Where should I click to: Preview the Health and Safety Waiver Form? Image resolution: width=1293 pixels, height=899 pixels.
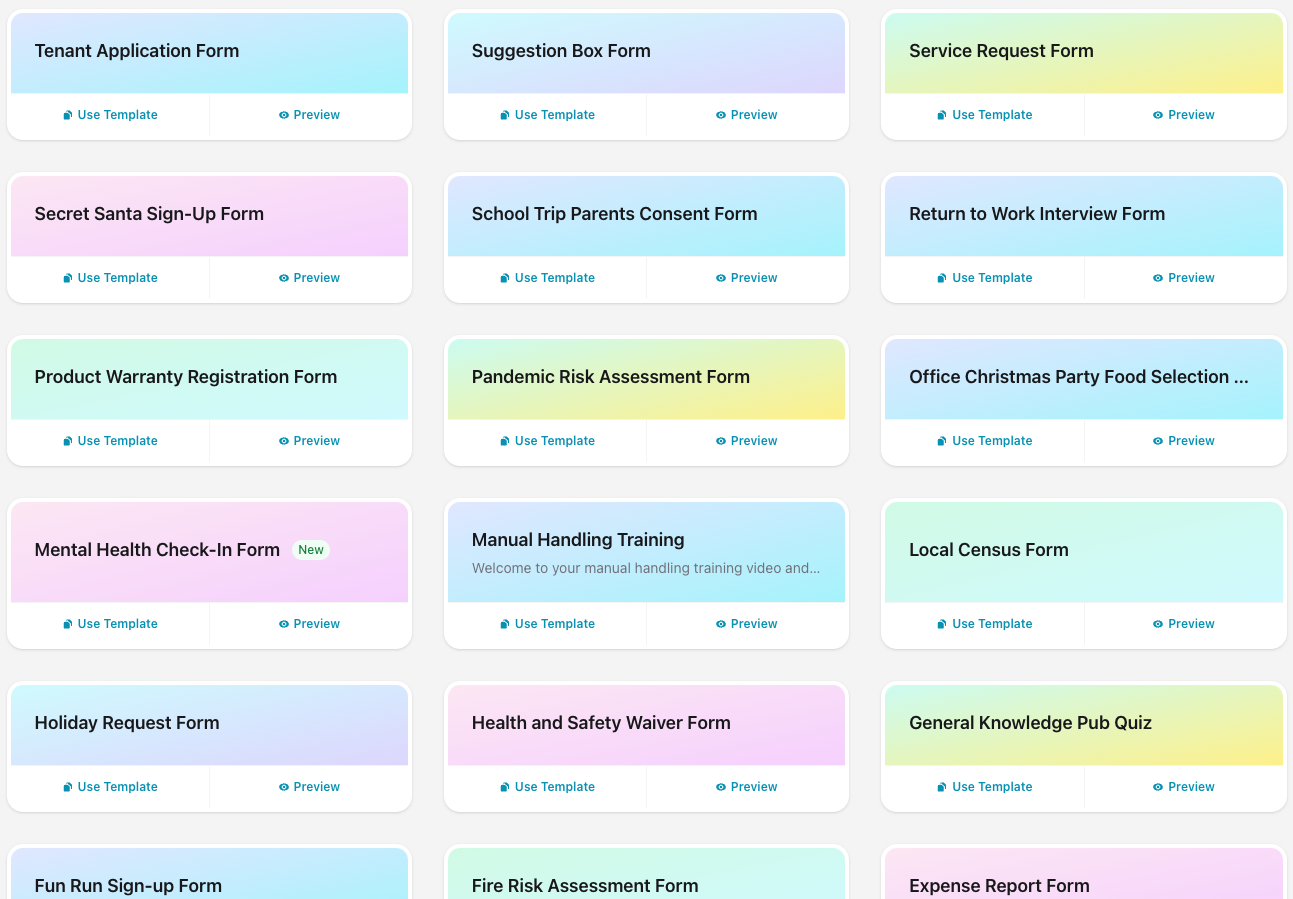[x=747, y=786]
